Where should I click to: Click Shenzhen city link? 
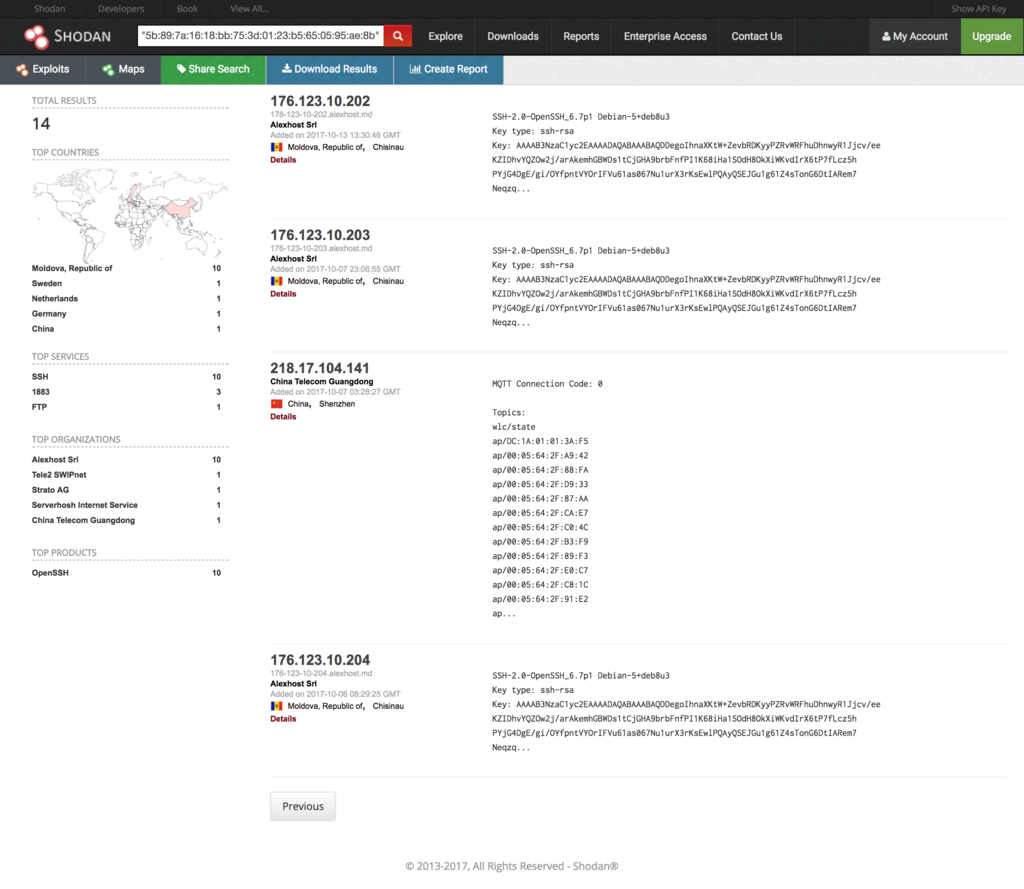pos(337,404)
